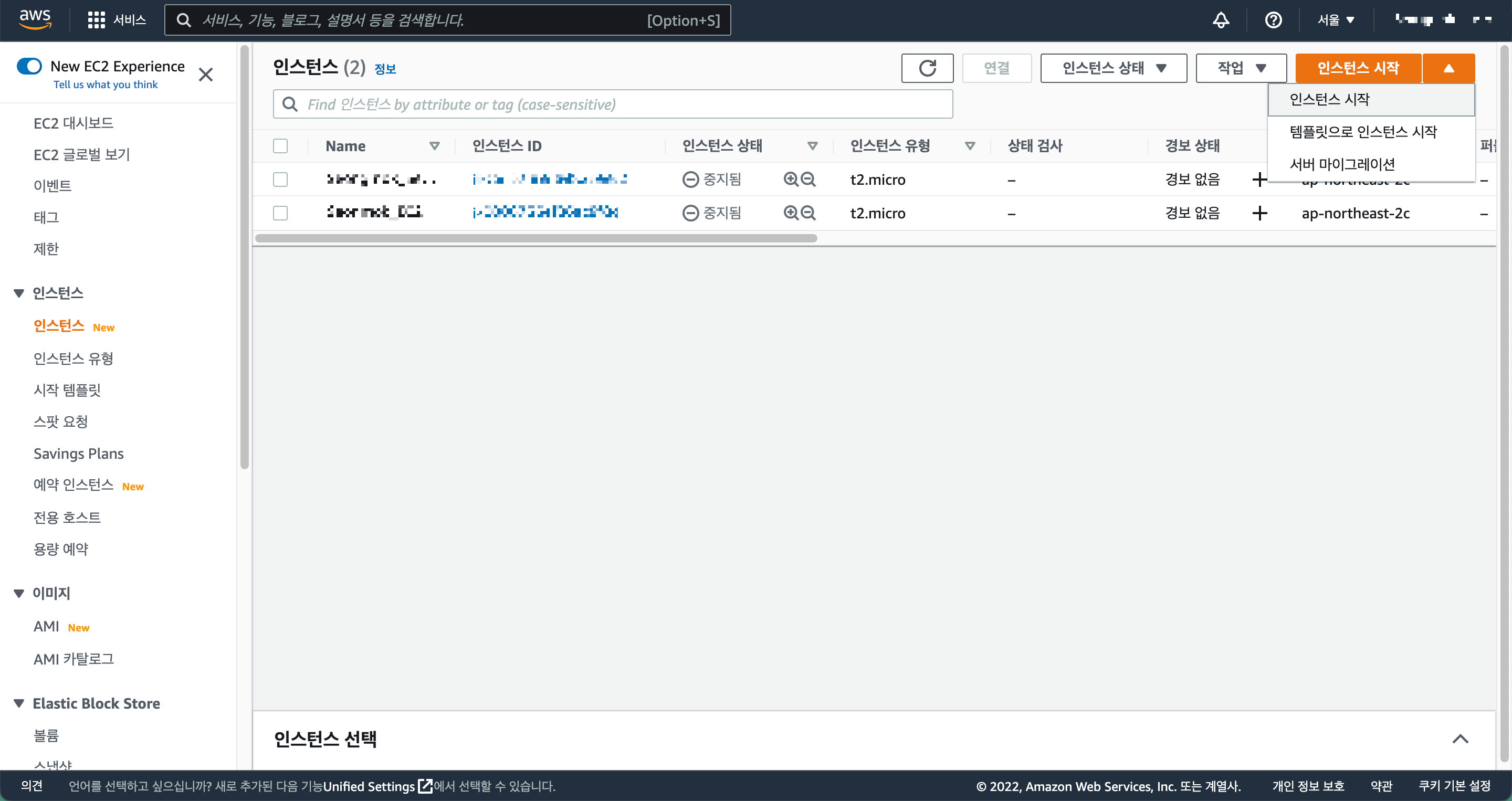Image resolution: width=1512 pixels, height=801 pixels.
Task: Click the help question mark icon
Action: coord(1273,20)
